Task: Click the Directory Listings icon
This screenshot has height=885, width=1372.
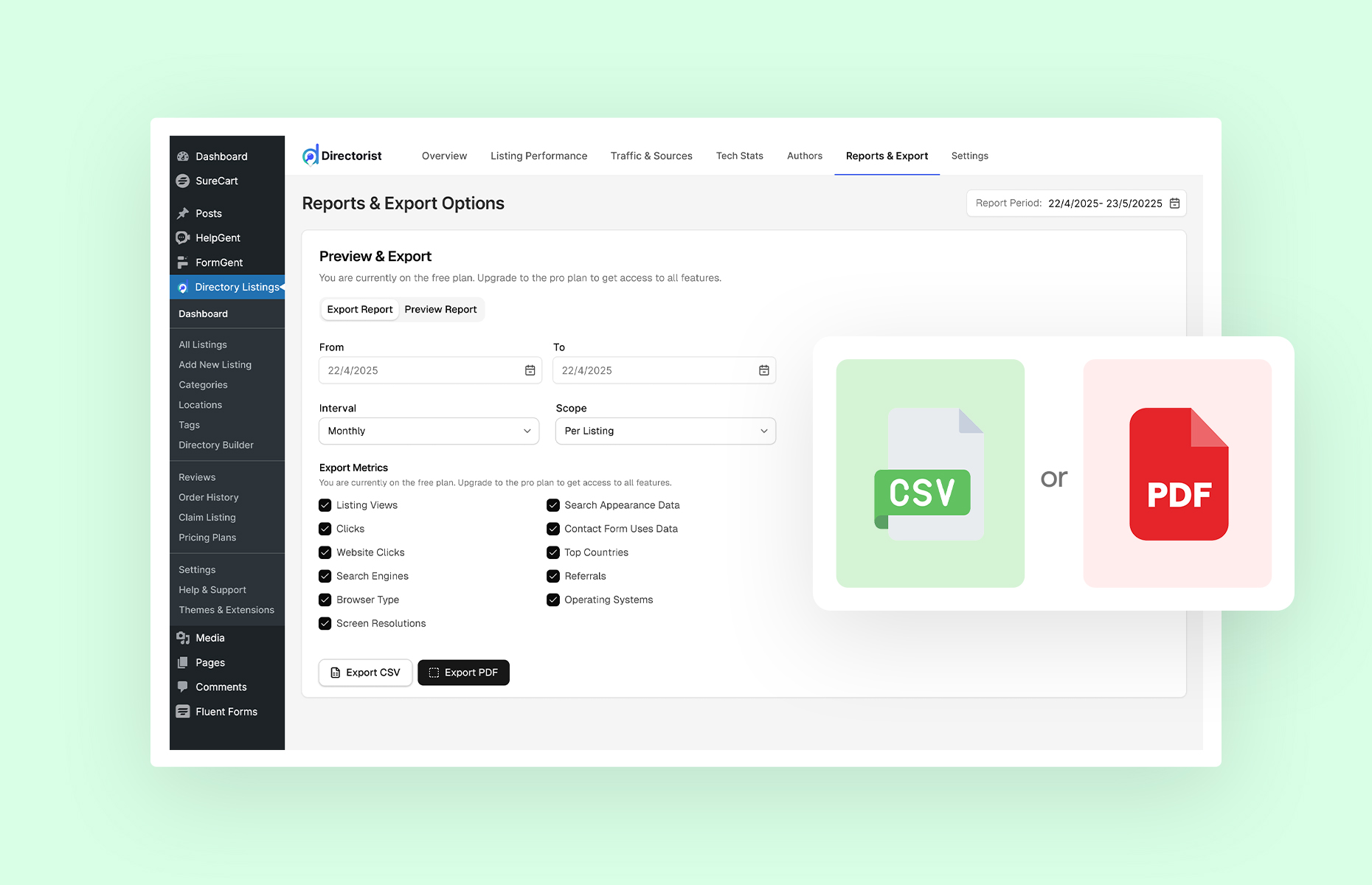Action: click(x=182, y=287)
